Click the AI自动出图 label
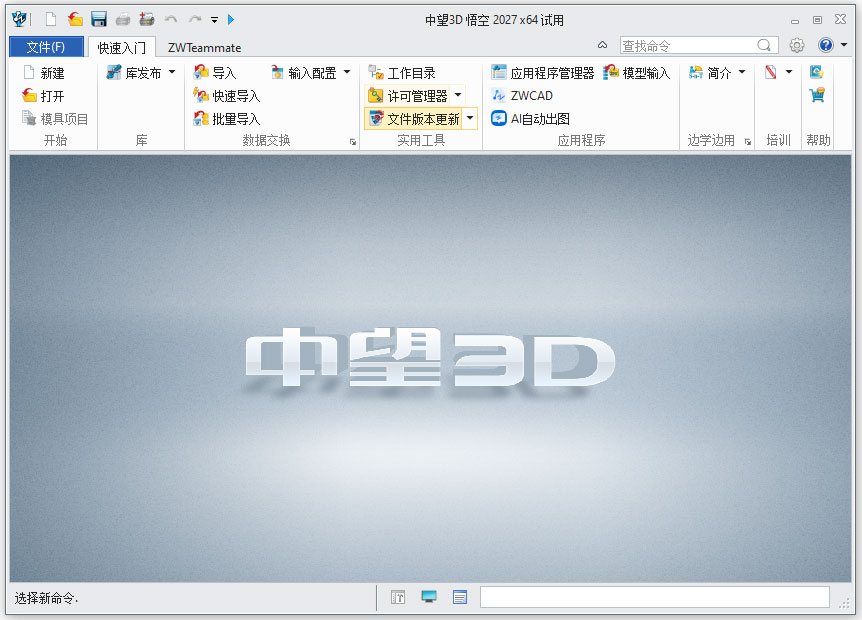862x620 pixels. [x=540, y=119]
